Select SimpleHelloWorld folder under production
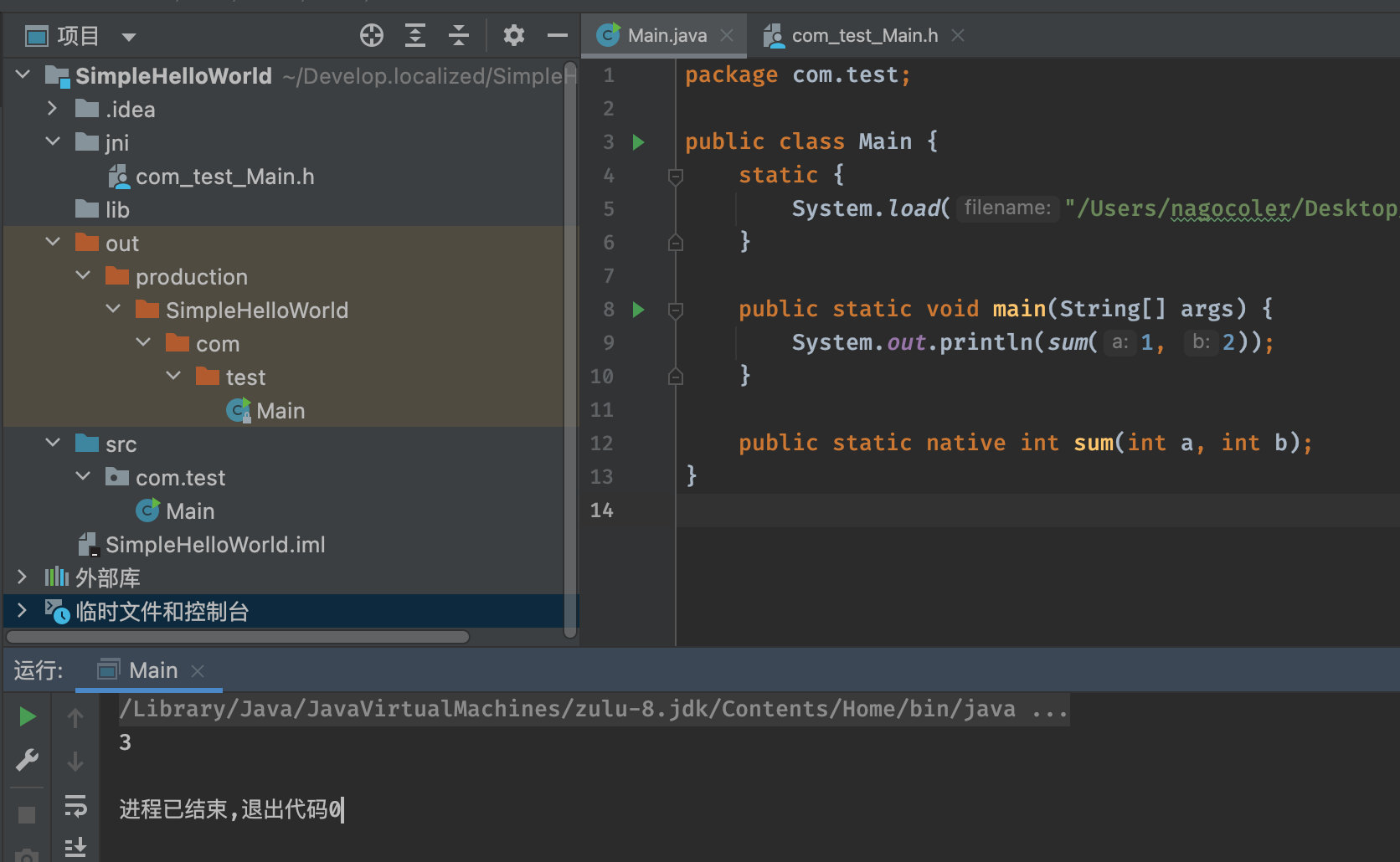The image size is (1400, 862). [x=241, y=310]
